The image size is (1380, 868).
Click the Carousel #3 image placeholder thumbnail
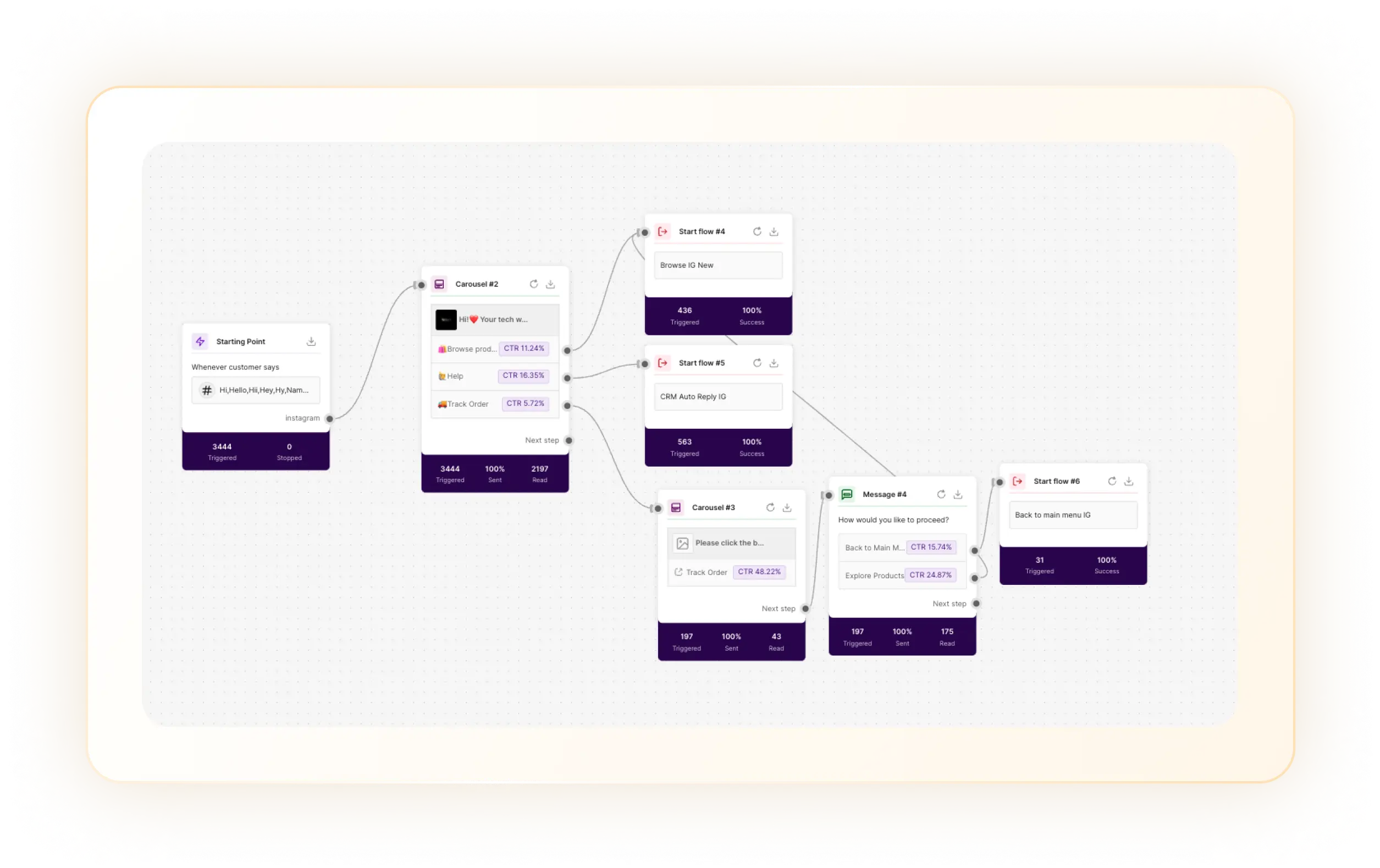682,543
